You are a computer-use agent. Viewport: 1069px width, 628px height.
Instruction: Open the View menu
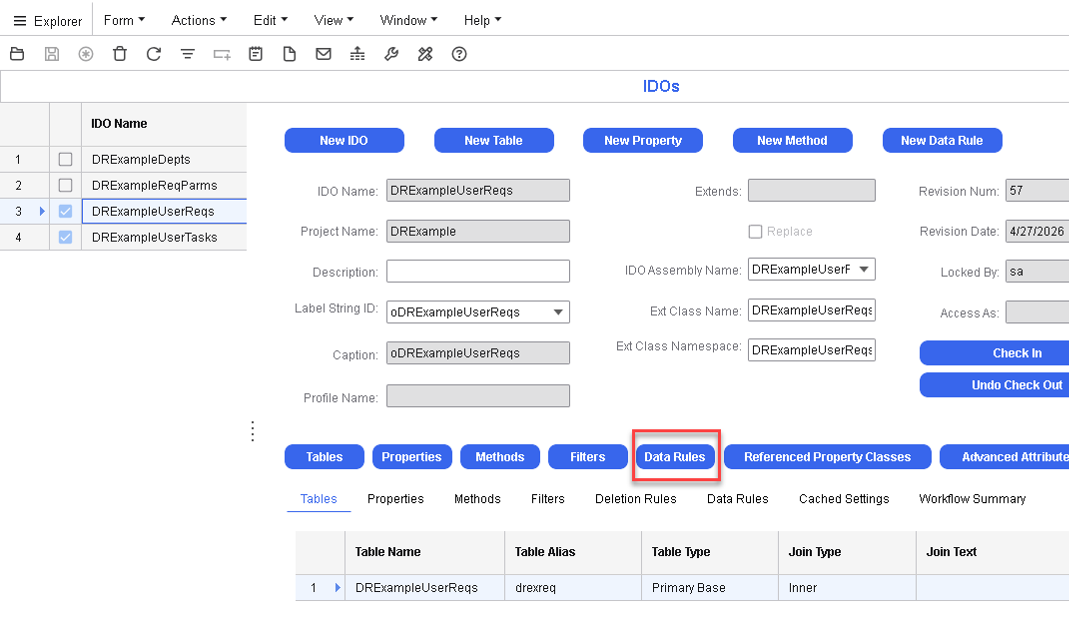[333, 20]
